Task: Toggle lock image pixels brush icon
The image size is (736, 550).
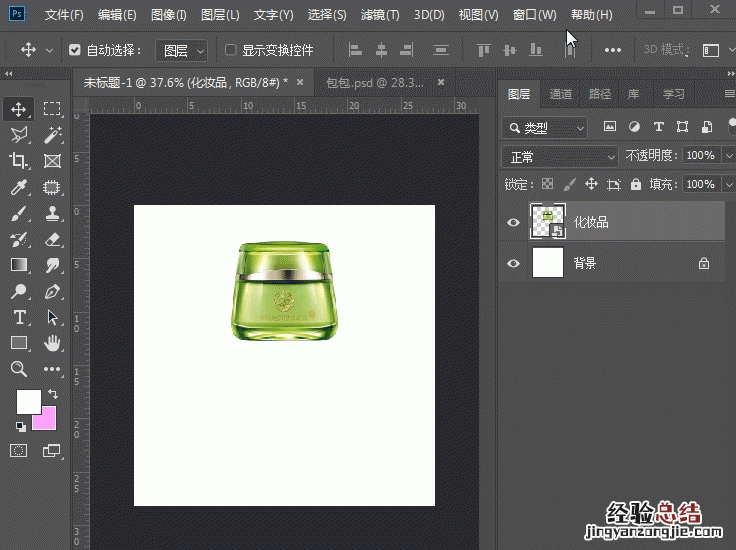Action: tap(569, 184)
